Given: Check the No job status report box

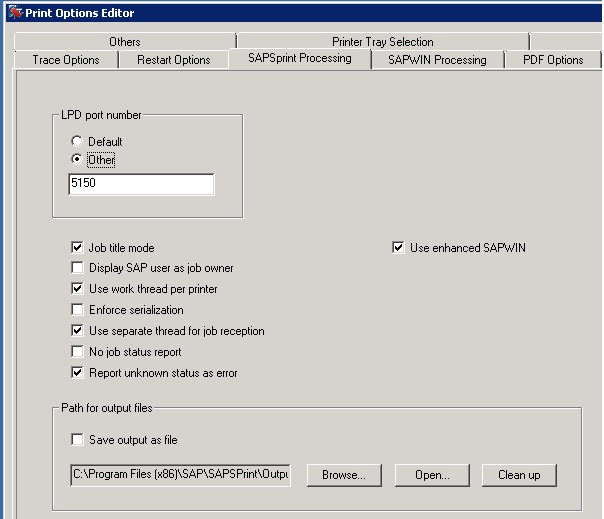Looking at the screenshot, I should click(x=78, y=352).
